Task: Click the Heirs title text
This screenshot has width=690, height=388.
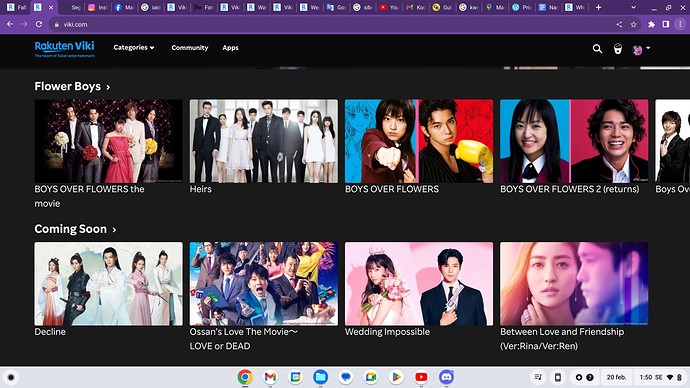Action: tap(201, 189)
